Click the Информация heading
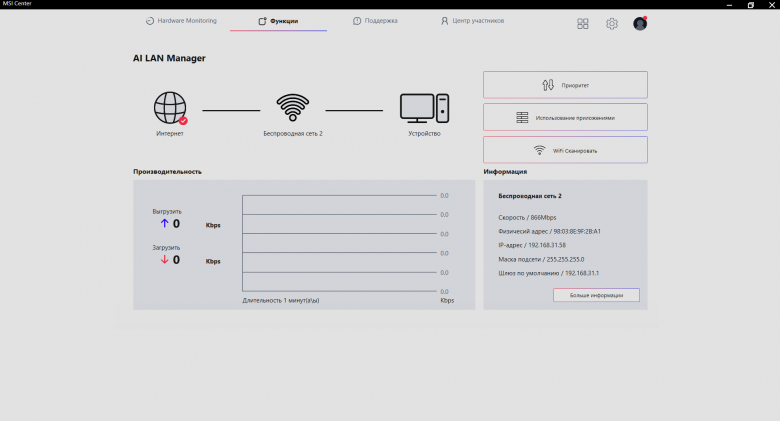Screen dimensions: 780x421 tap(505, 172)
